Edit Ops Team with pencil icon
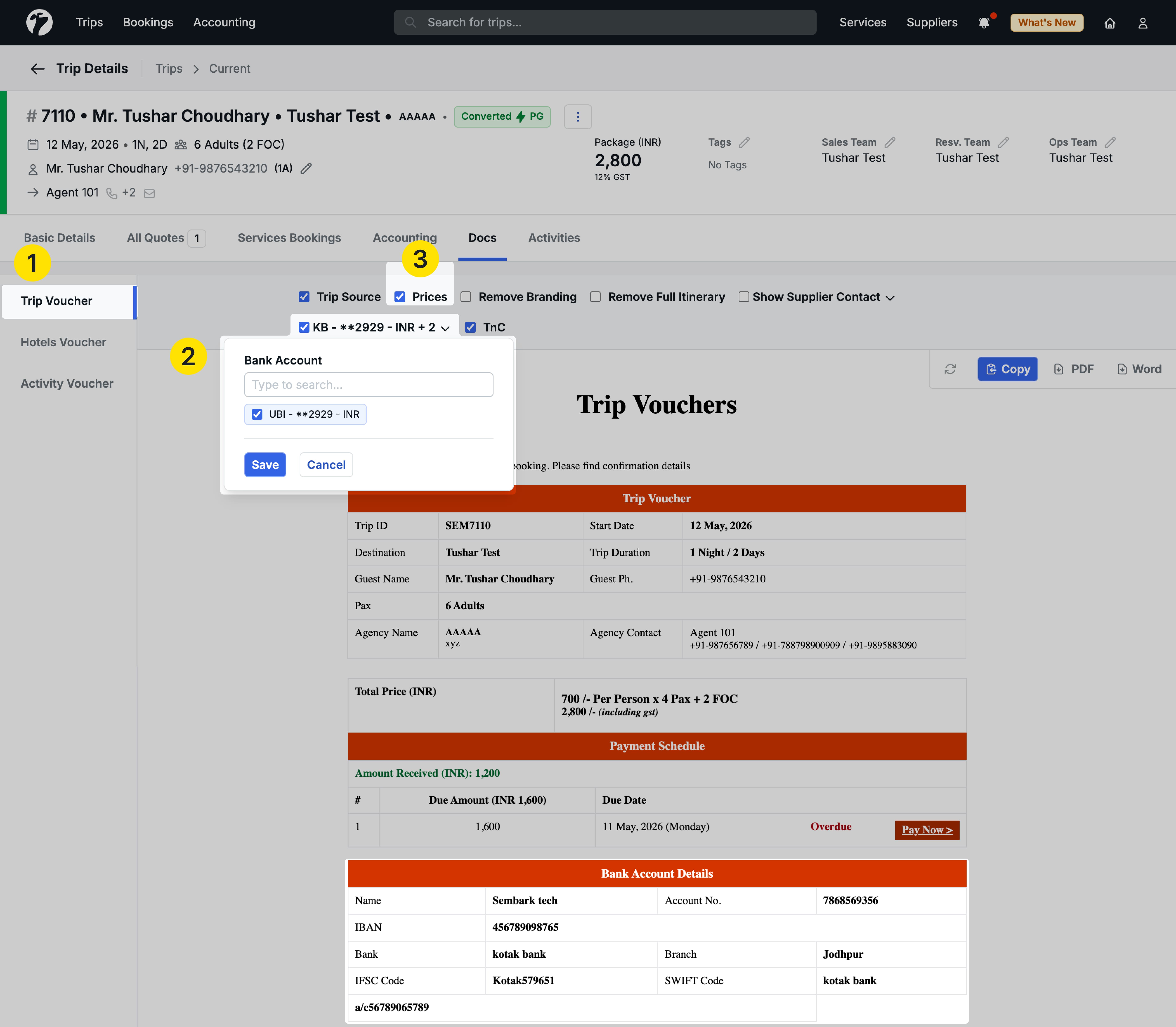Screen dimensions: 1176x1027 tap(1110, 142)
